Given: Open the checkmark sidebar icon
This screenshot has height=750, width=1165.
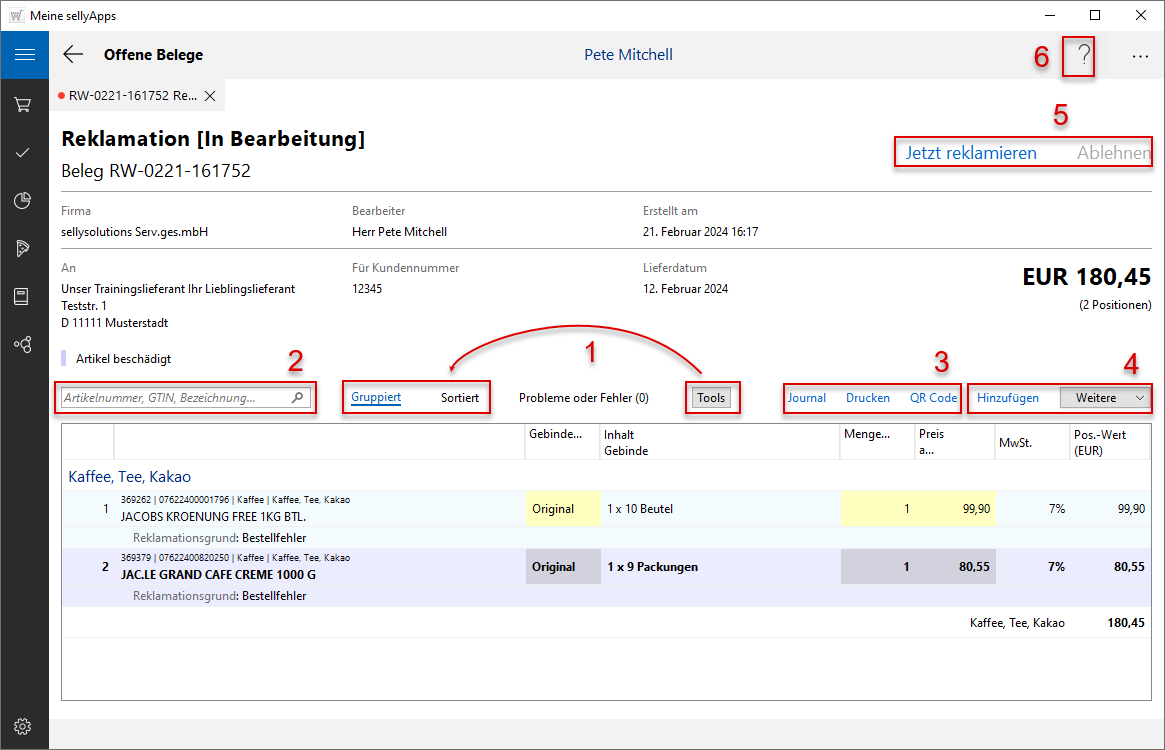Looking at the screenshot, I should pos(24,152).
